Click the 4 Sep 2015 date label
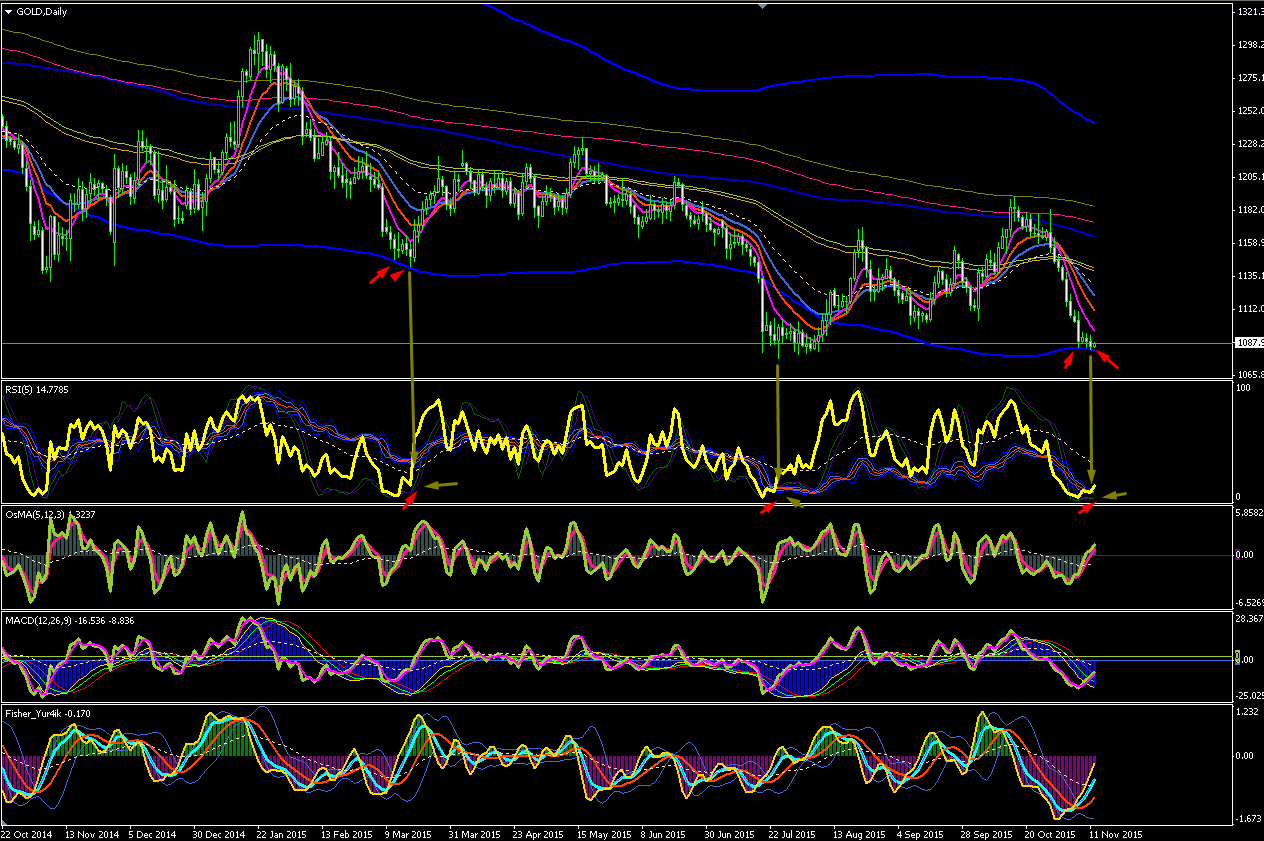1264x841 pixels. pos(919,833)
